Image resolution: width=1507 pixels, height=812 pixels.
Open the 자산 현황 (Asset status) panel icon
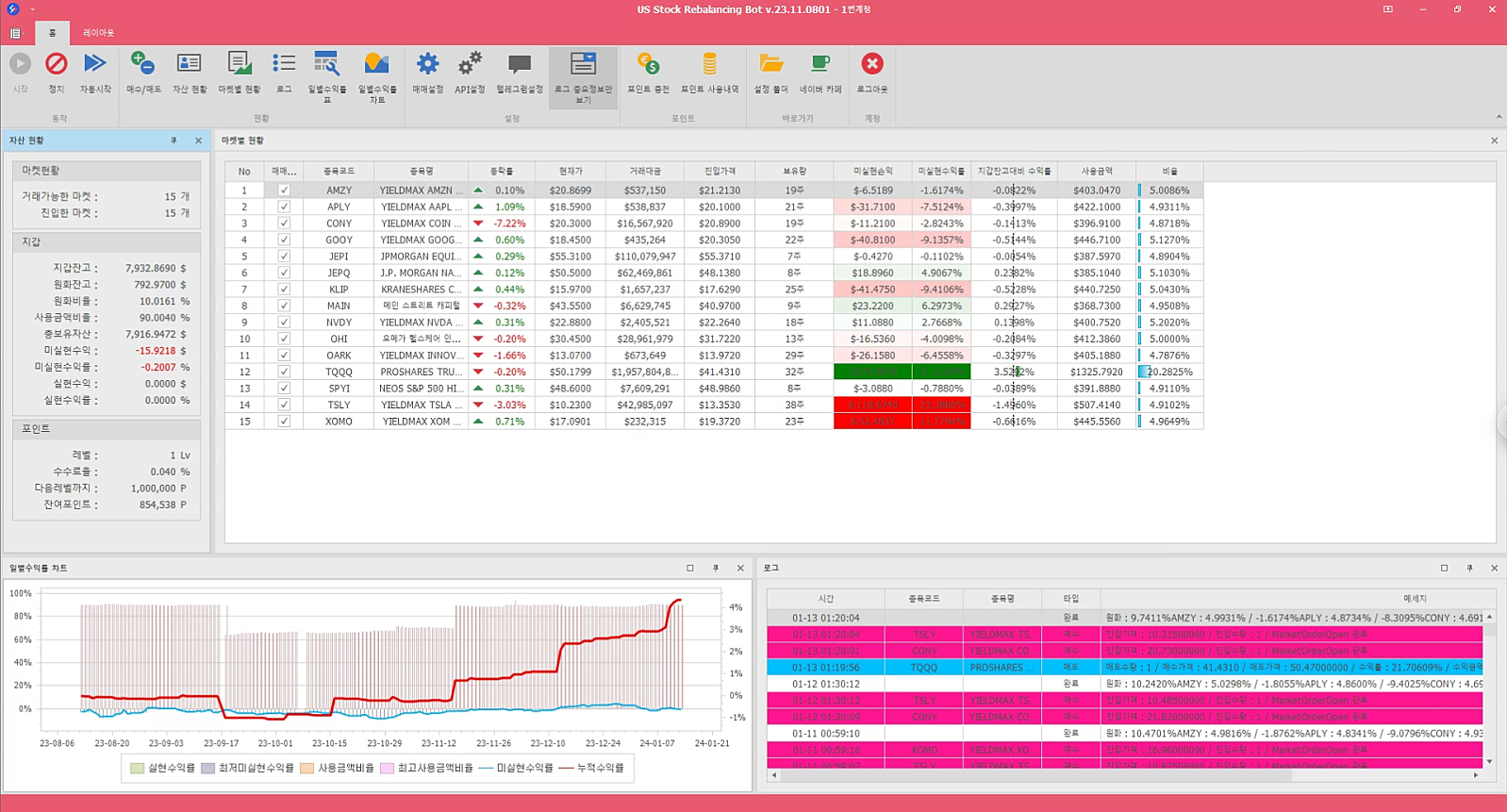[x=190, y=64]
